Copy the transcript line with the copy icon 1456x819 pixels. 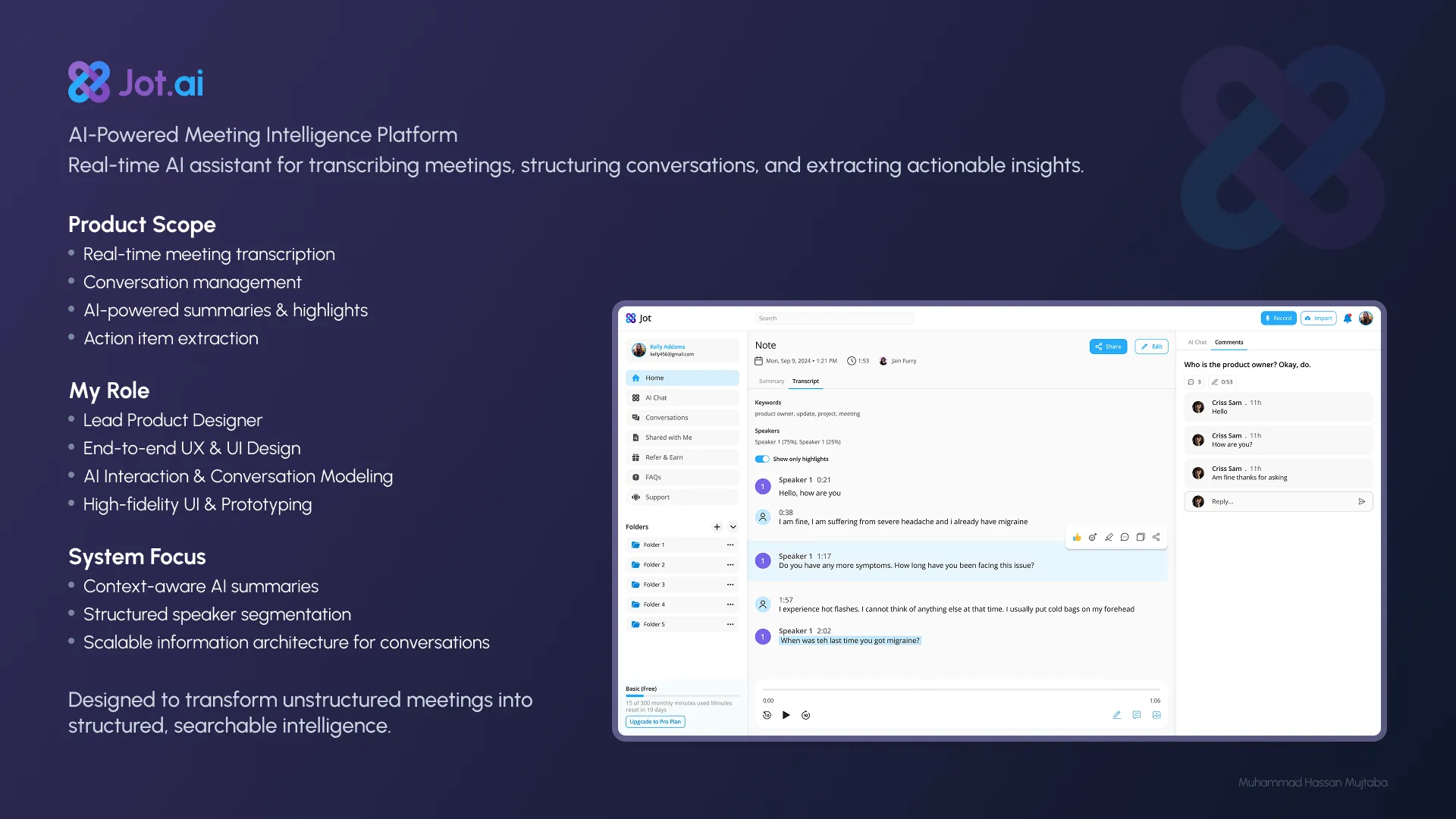(1141, 537)
